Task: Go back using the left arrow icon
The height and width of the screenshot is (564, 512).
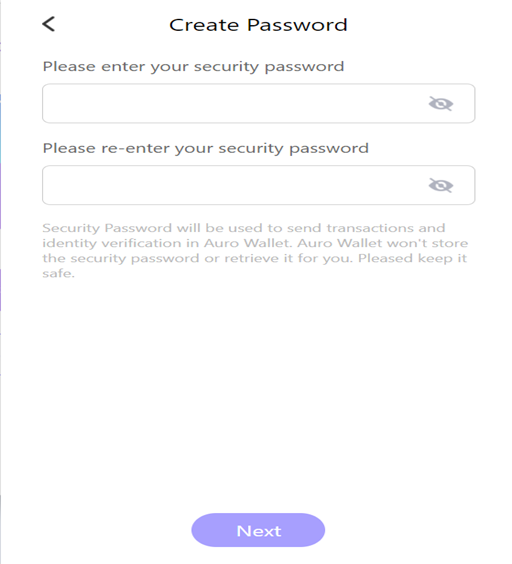Action: [49, 24]
